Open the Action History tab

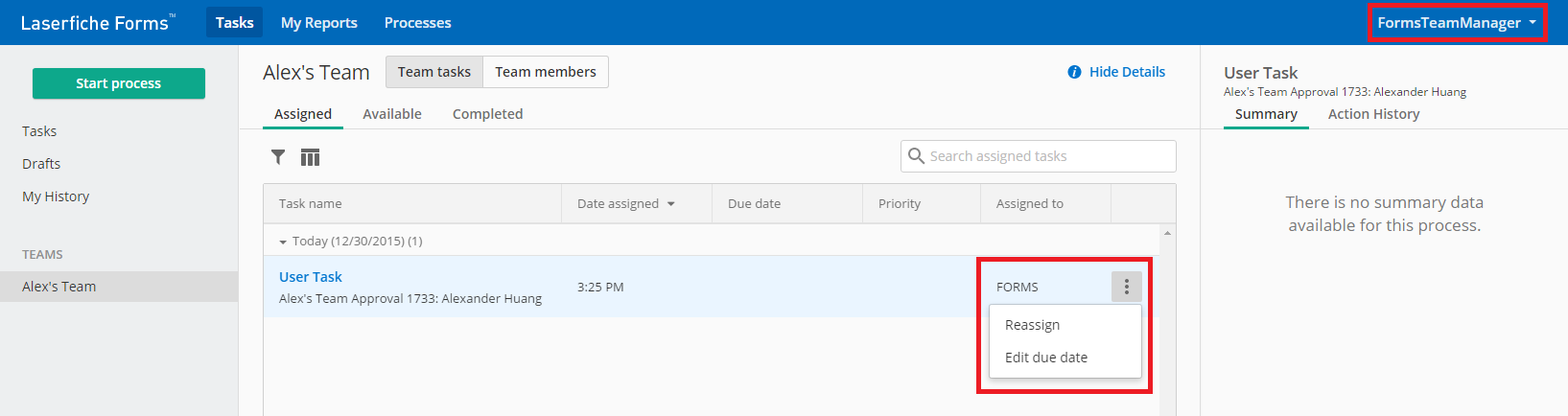coord(1373,114)
